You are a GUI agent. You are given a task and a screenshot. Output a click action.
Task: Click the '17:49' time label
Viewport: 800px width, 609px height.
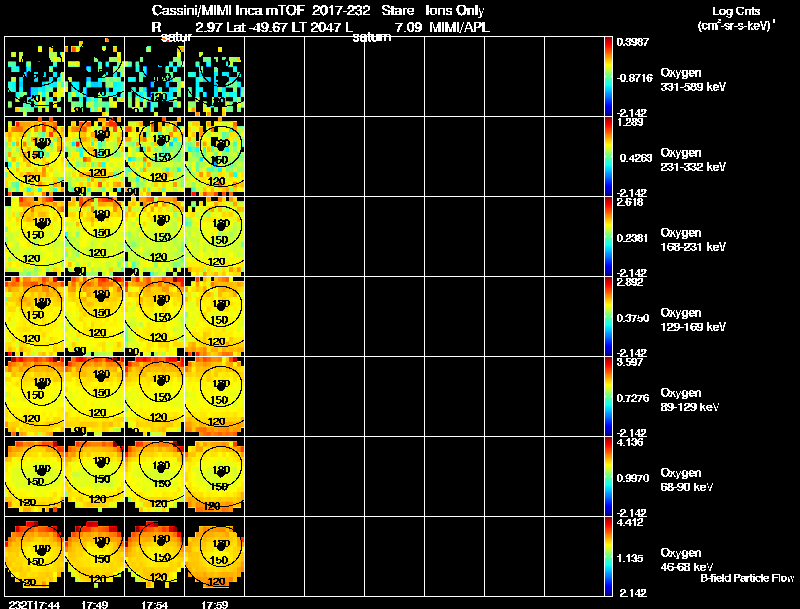coord(94,604)
